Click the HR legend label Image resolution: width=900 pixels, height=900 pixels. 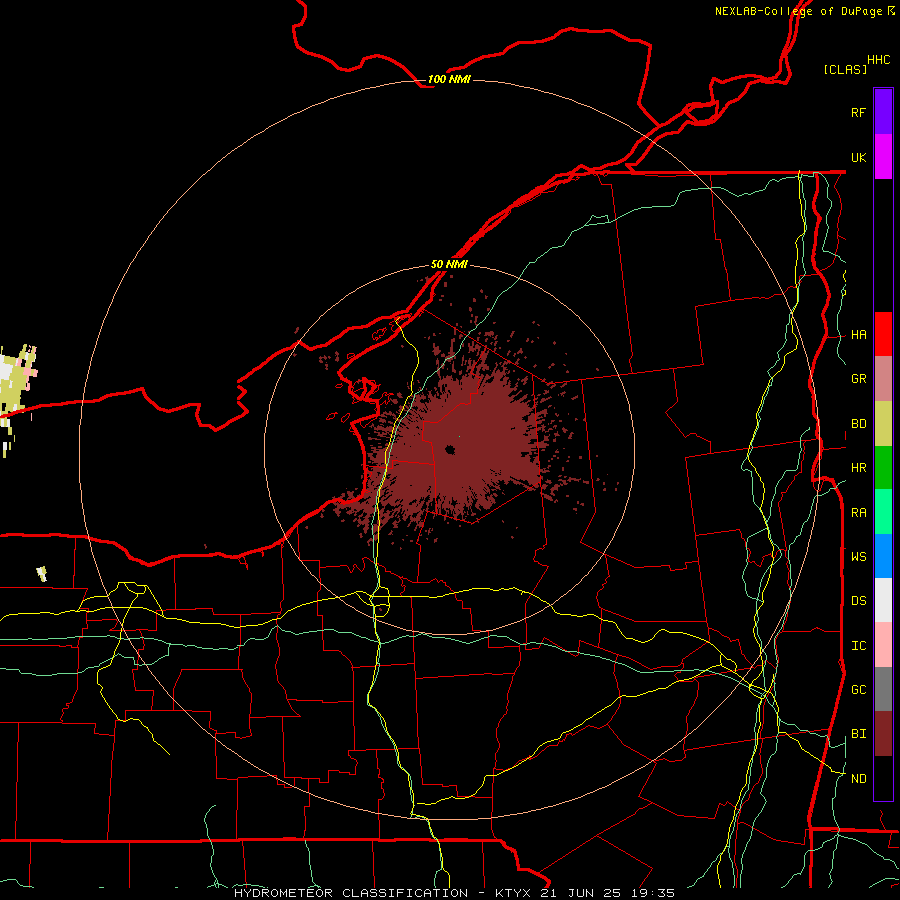(858, 468)
